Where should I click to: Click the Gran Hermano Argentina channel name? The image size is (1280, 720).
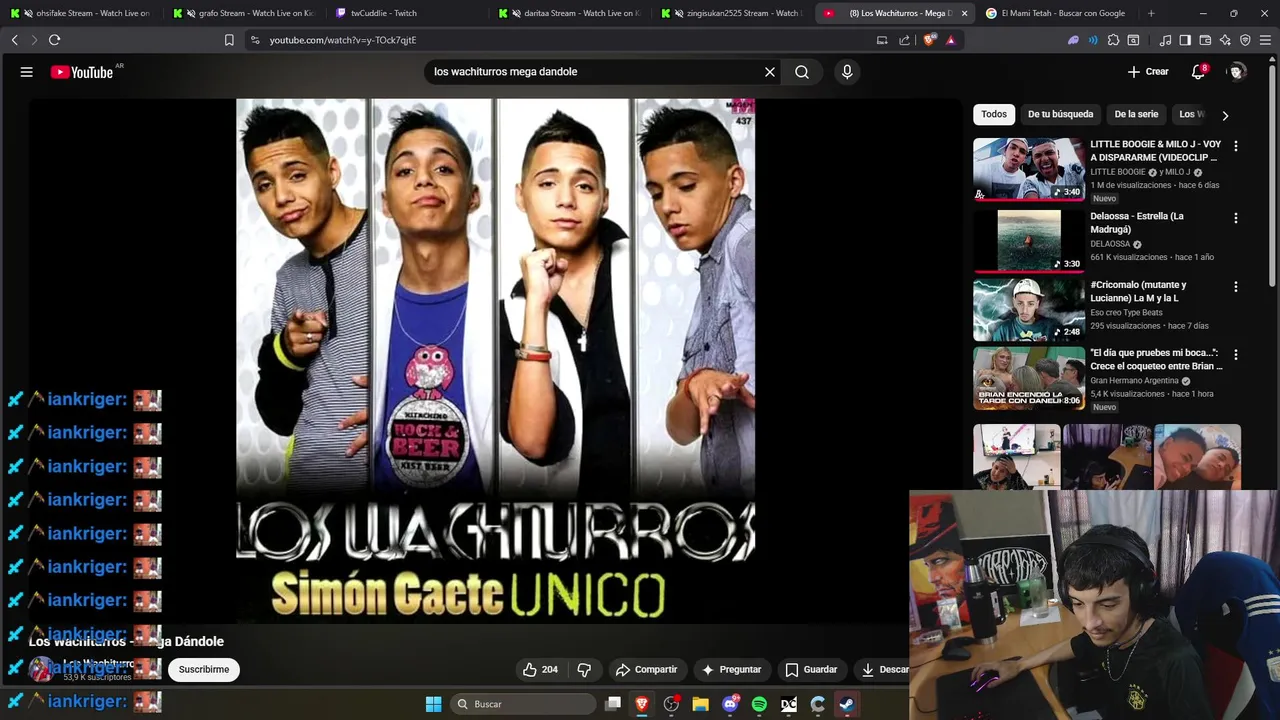(1134, 381)
